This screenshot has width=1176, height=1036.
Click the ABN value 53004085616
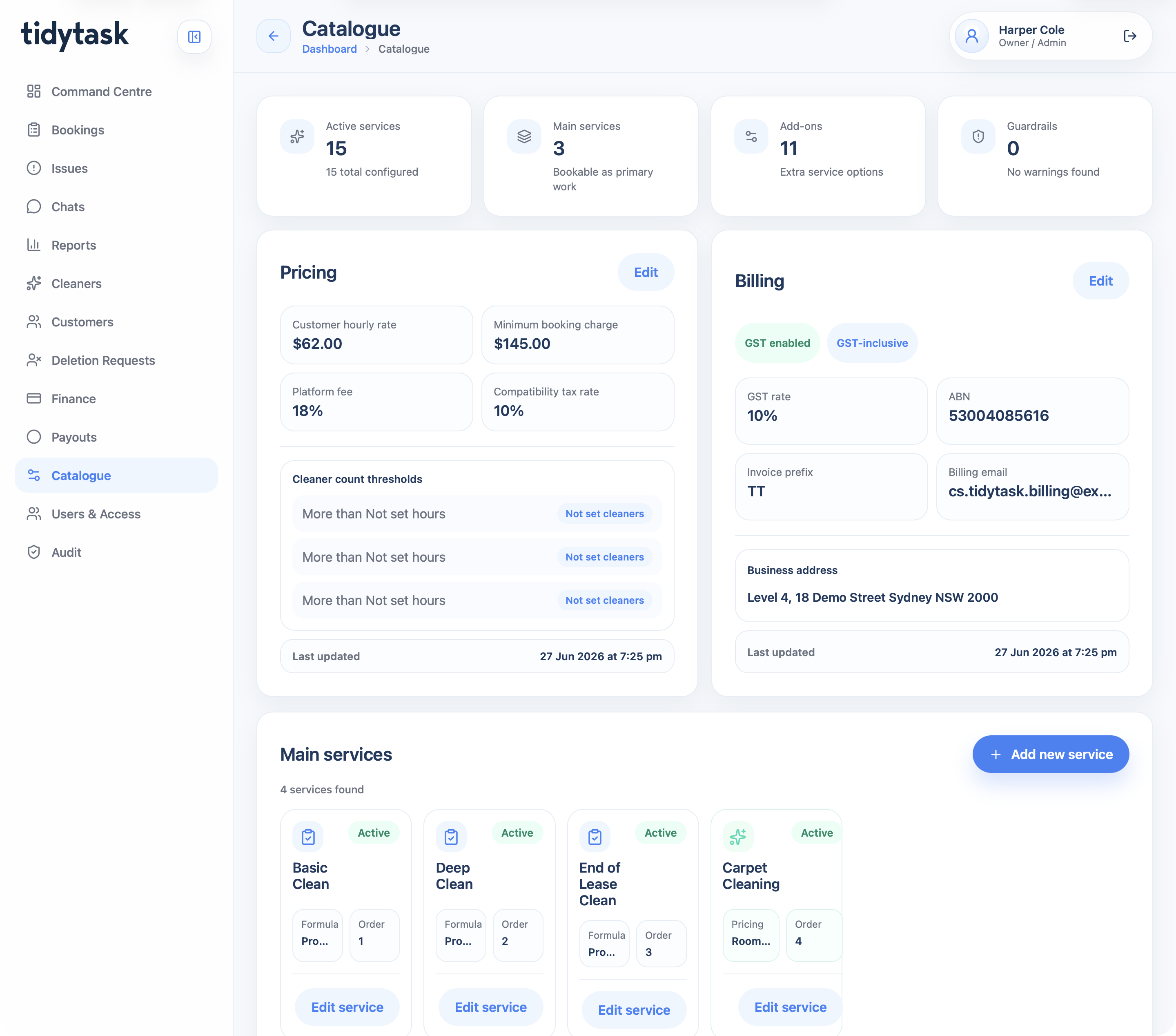[x=998, y=415]
